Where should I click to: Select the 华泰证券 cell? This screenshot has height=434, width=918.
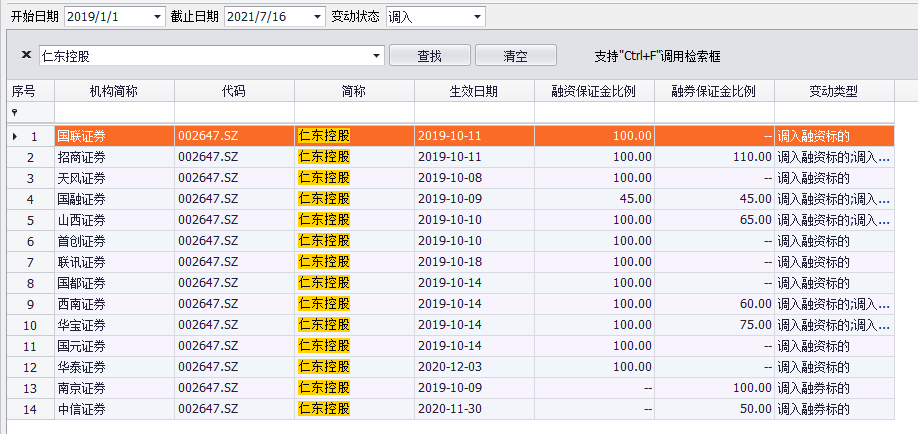coord(114,367)
